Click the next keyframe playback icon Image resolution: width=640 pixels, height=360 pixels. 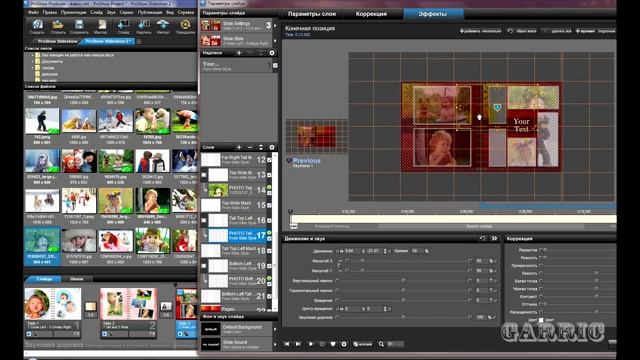click(x=298, y=344)
